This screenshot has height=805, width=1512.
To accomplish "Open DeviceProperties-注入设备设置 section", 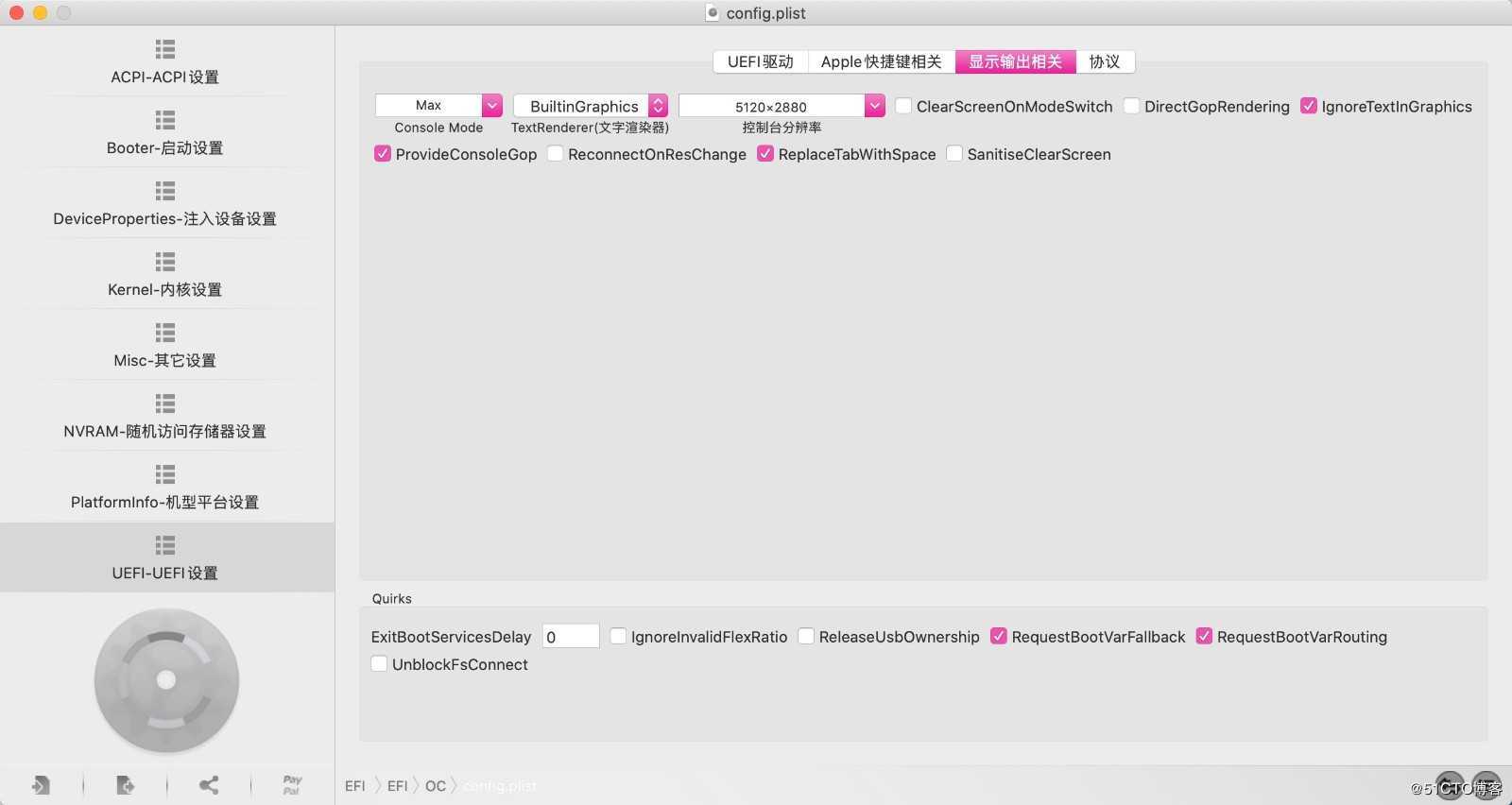I will [x=165, y=203].
